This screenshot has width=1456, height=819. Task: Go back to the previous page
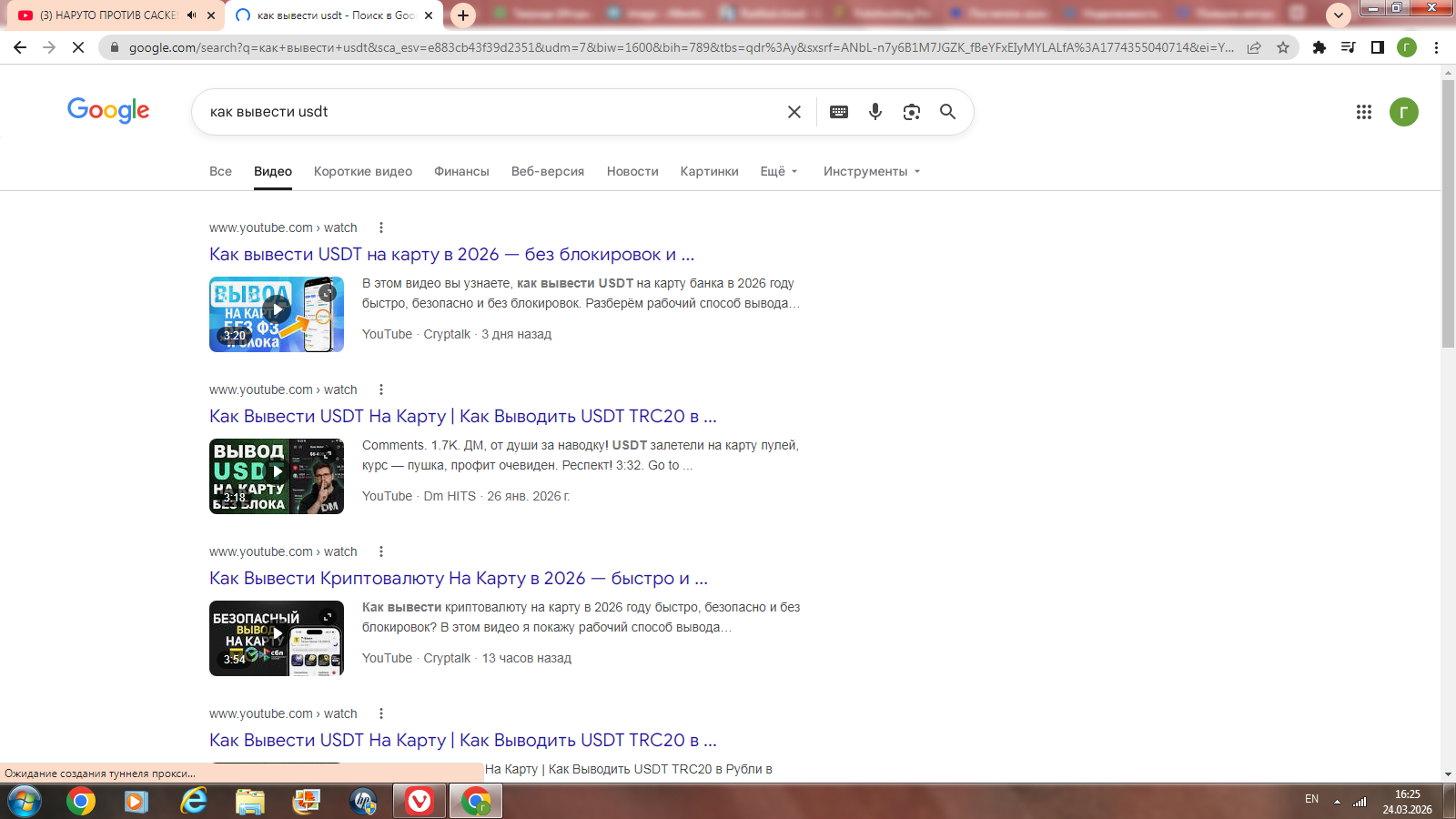tap(20, 47)
